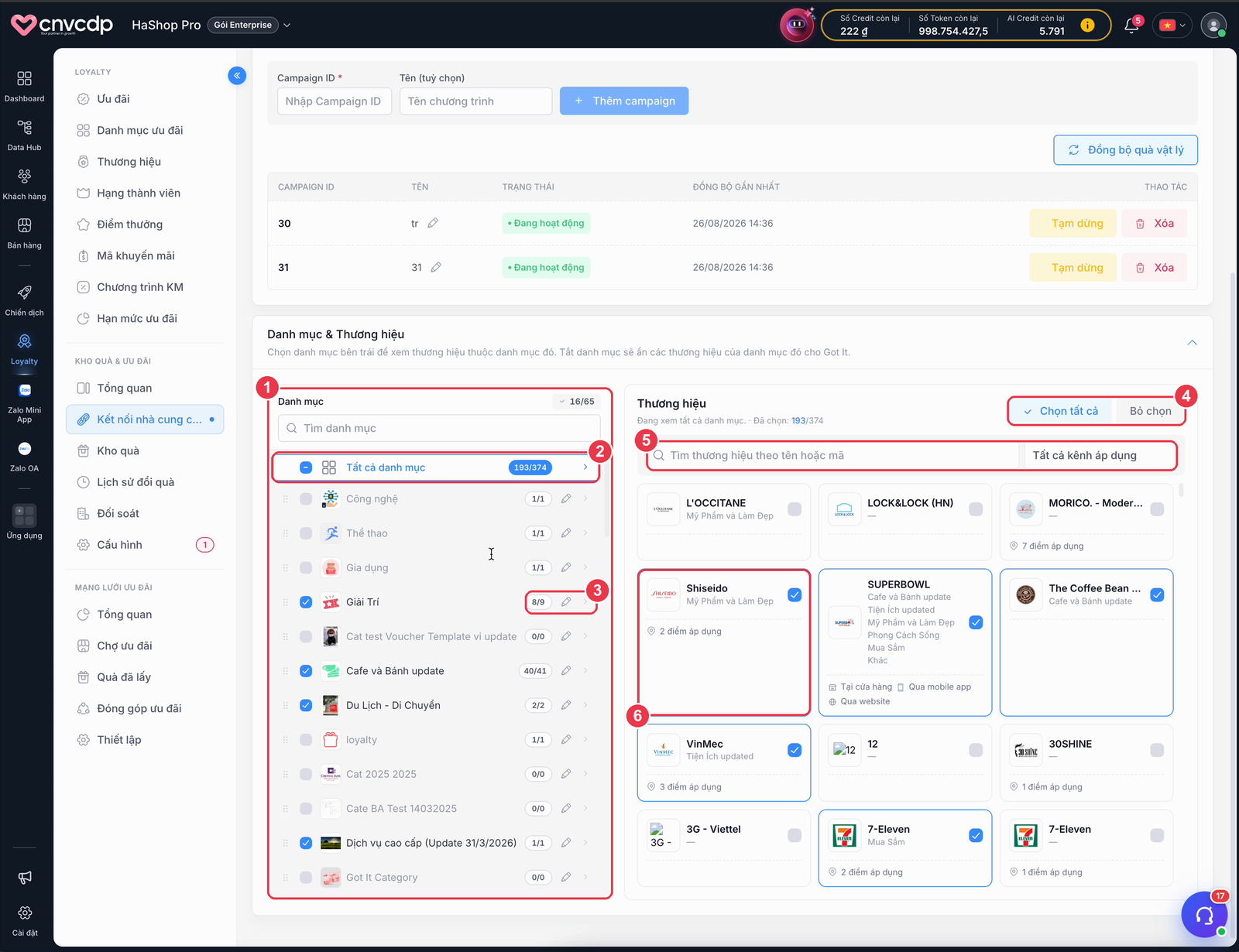Open the notifications bell

1131,25
